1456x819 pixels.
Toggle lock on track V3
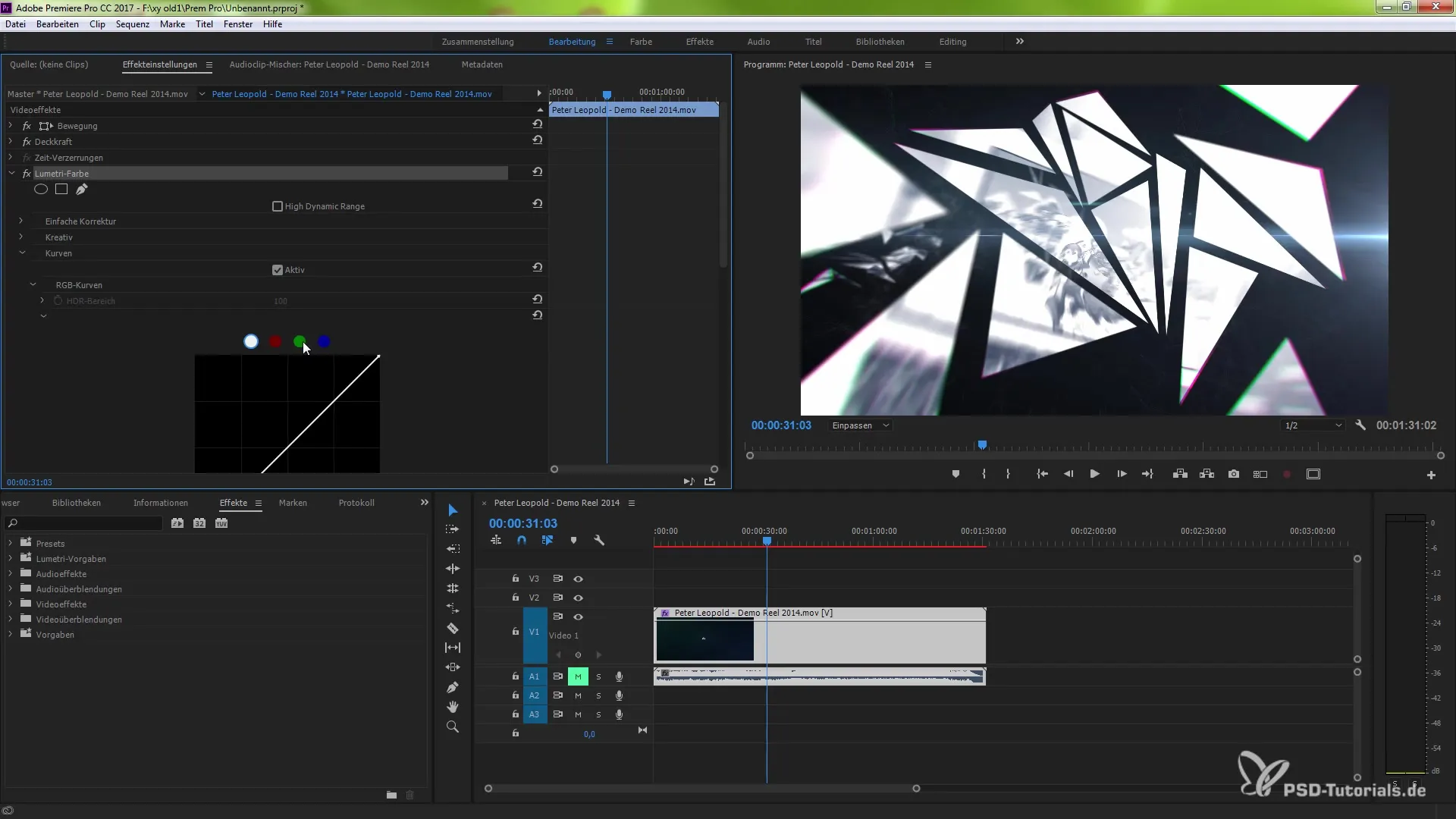pos(516,579)
